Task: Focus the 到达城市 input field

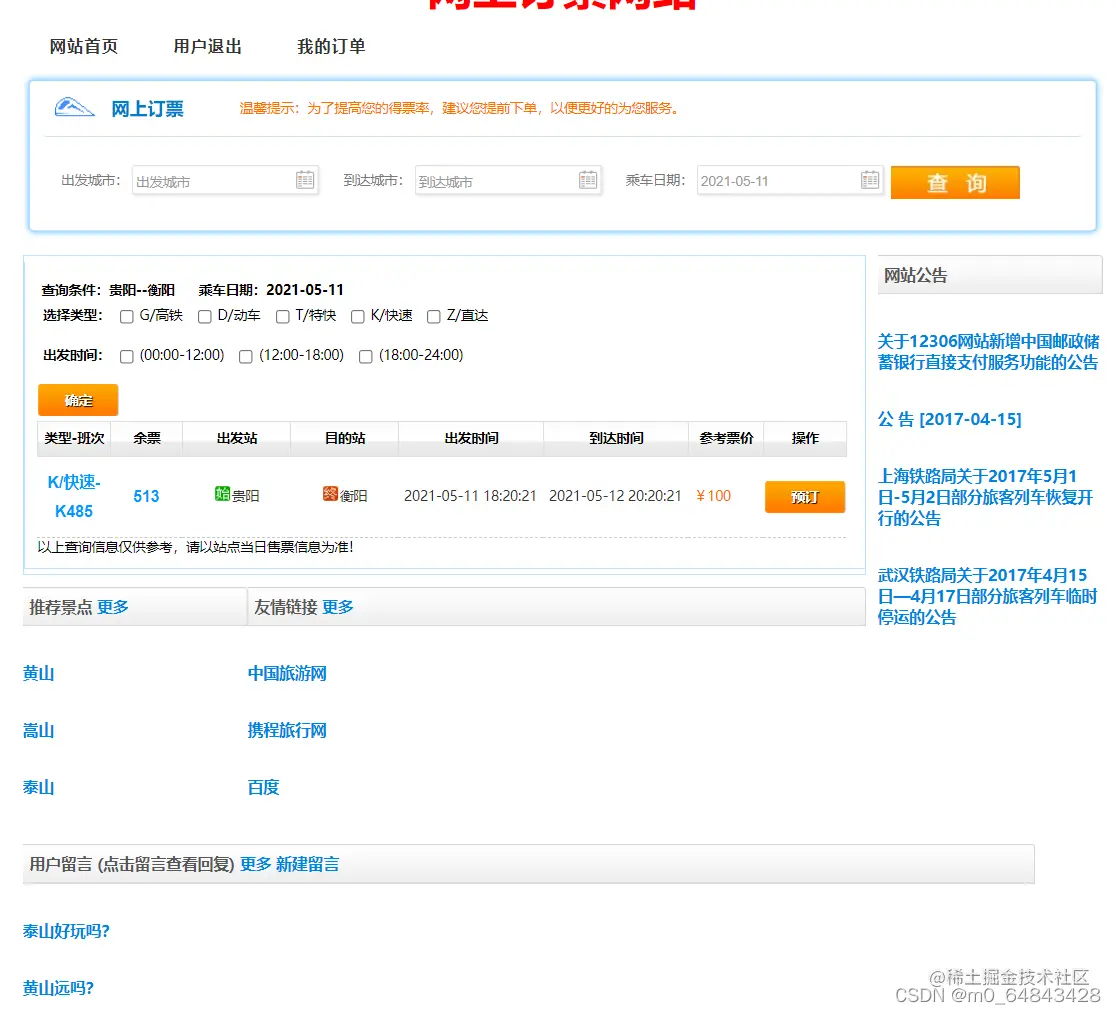Action: point(508,181)
